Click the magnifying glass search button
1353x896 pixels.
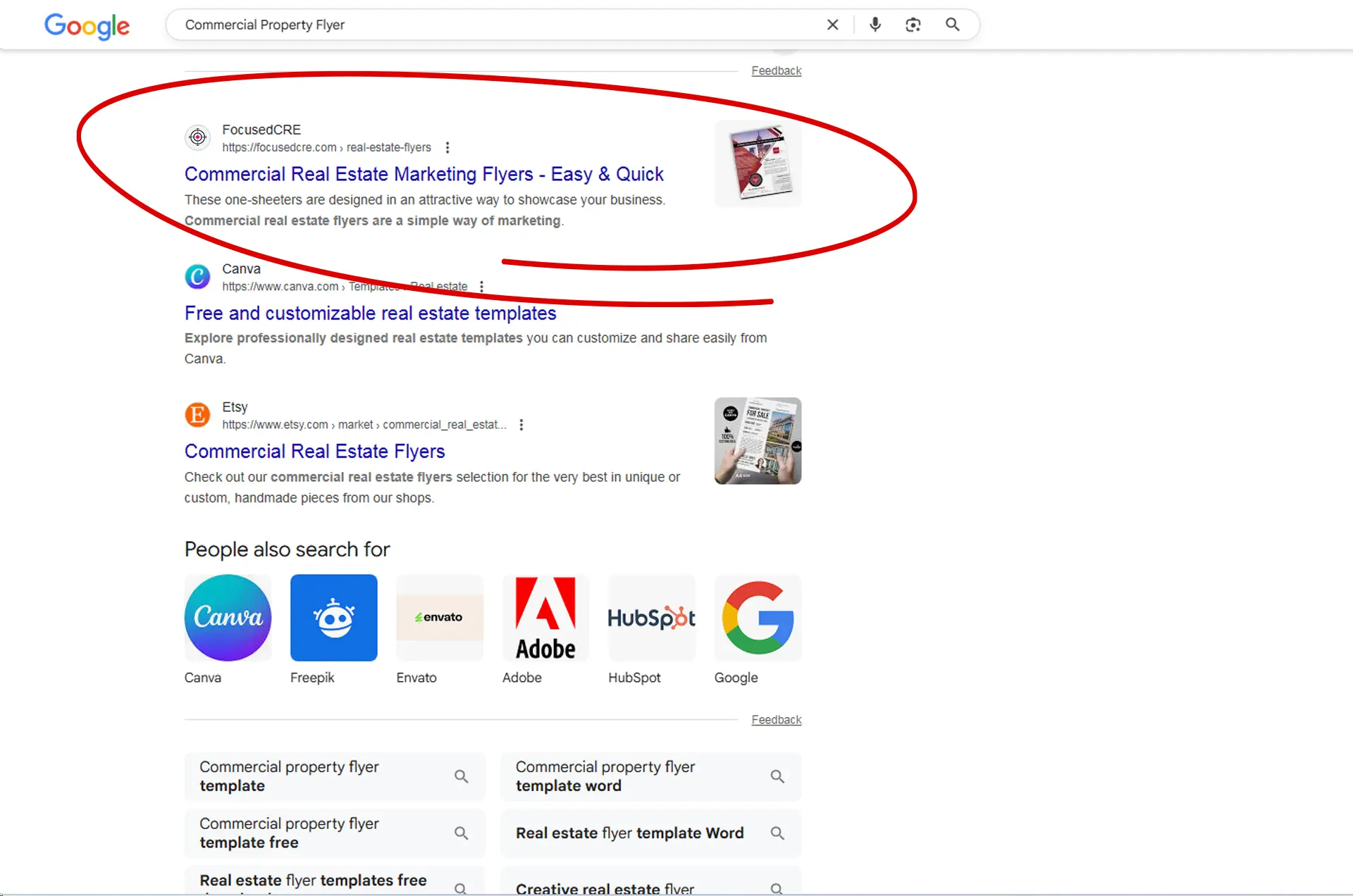point(952,25)
